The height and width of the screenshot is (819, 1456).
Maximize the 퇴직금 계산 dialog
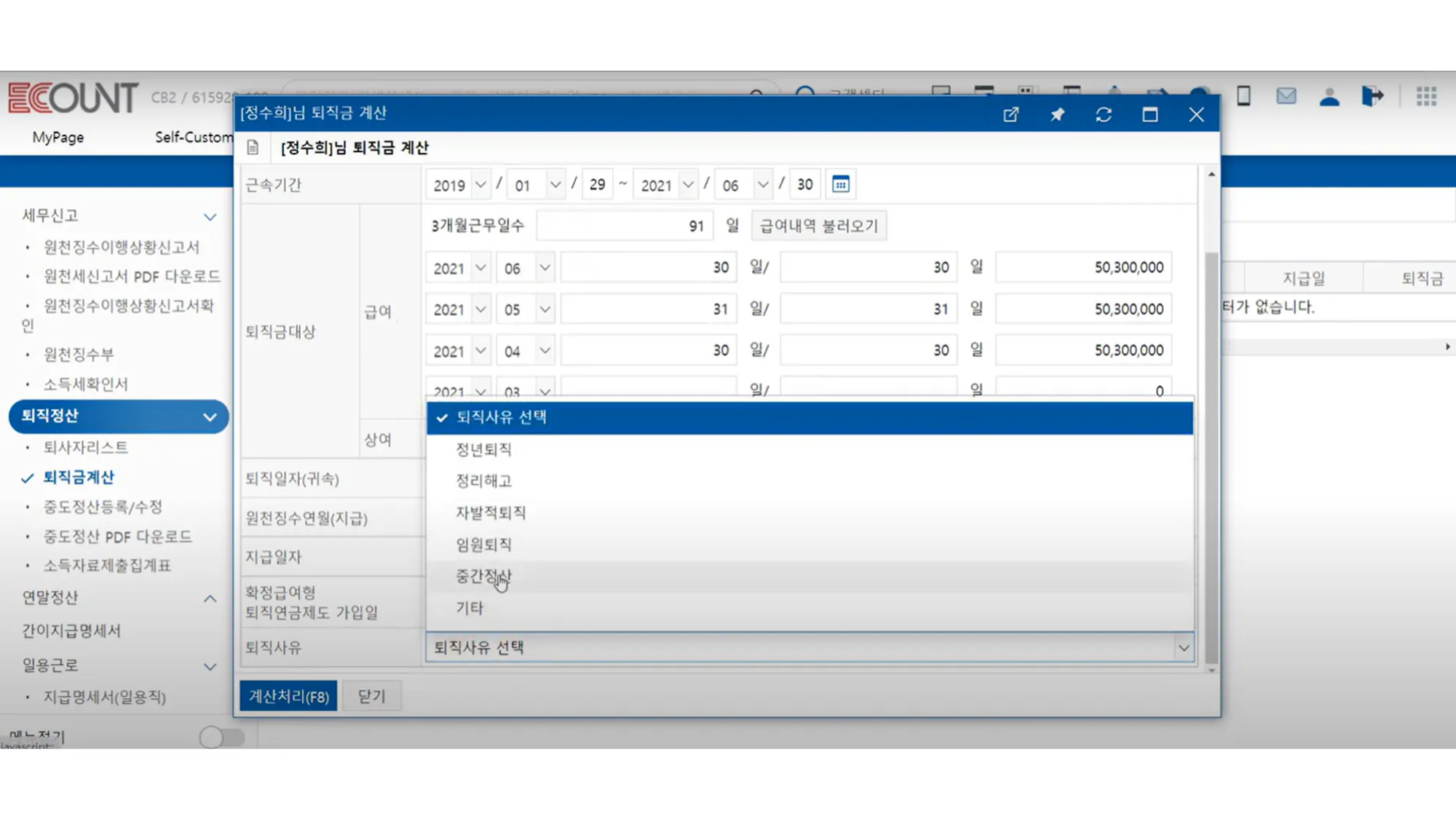[1150, 114]
